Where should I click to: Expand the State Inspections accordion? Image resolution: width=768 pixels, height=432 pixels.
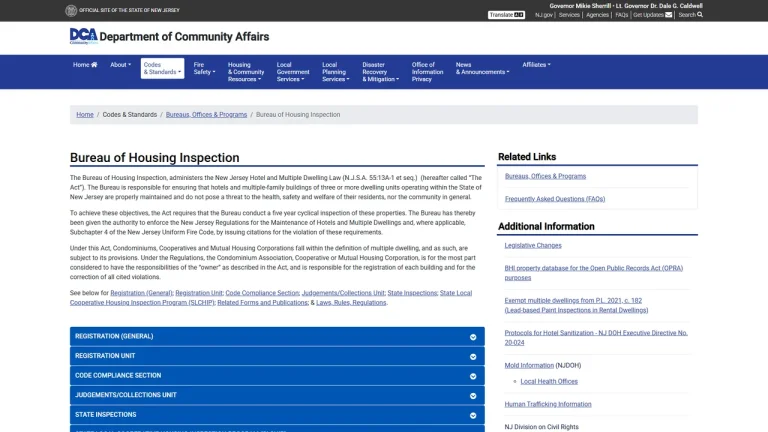point(277,415)
